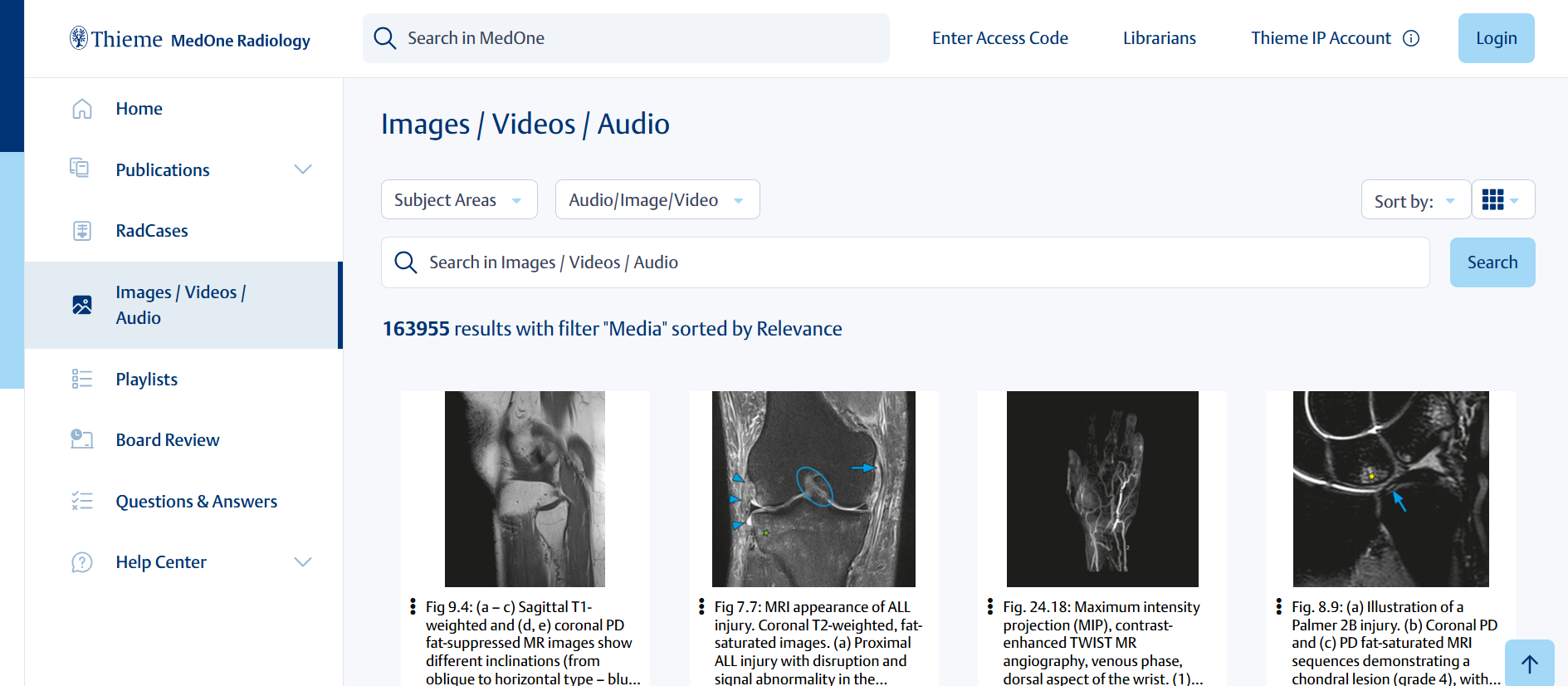Click the Login button
Image resolution: width=1568 pixels, height=686 pixels.
[x=1496, y=38]
